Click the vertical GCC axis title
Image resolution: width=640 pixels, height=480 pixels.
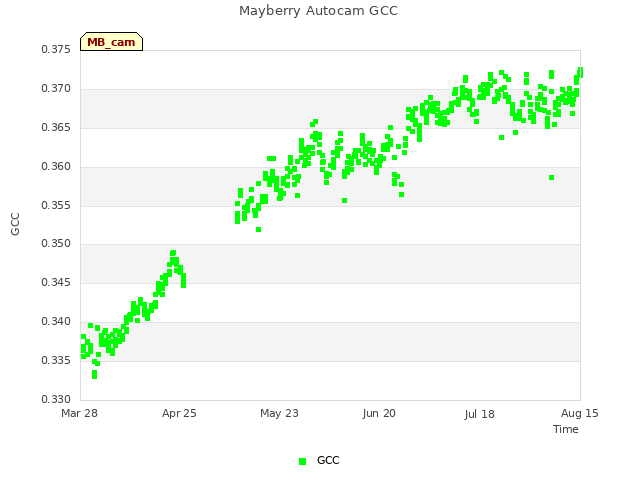[15, 224]
